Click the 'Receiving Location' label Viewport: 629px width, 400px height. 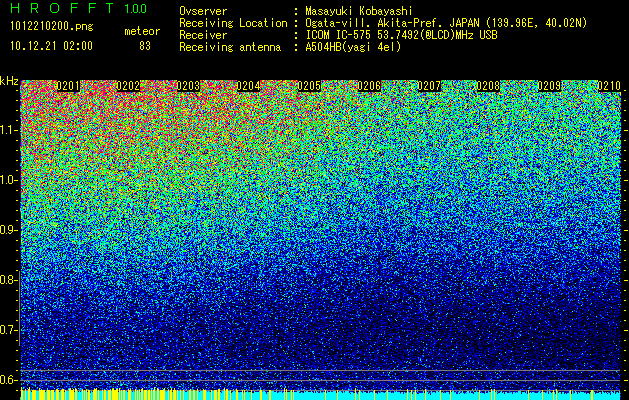click(233, 23)
